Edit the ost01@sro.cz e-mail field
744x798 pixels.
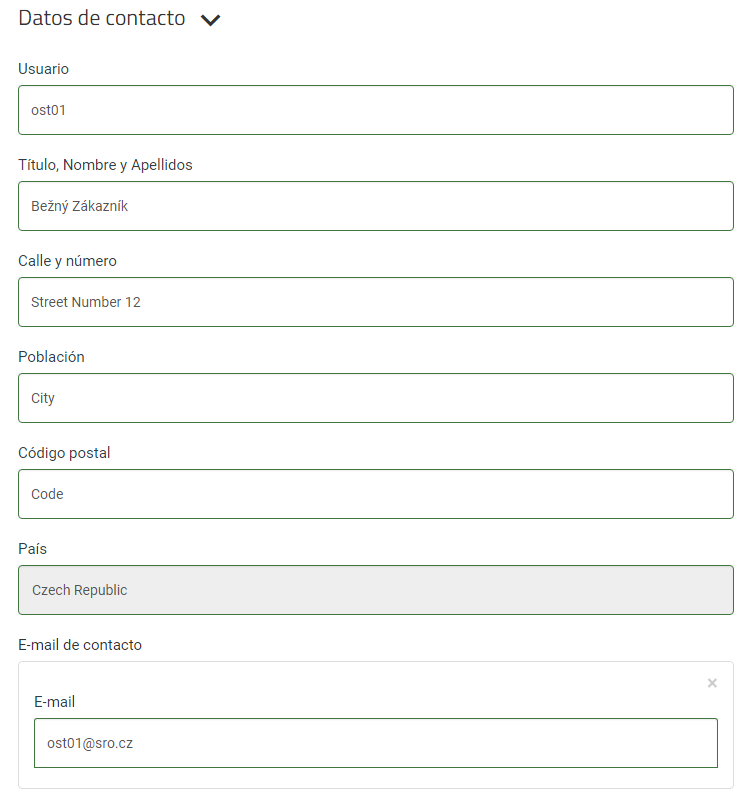(x=376, y=743)
